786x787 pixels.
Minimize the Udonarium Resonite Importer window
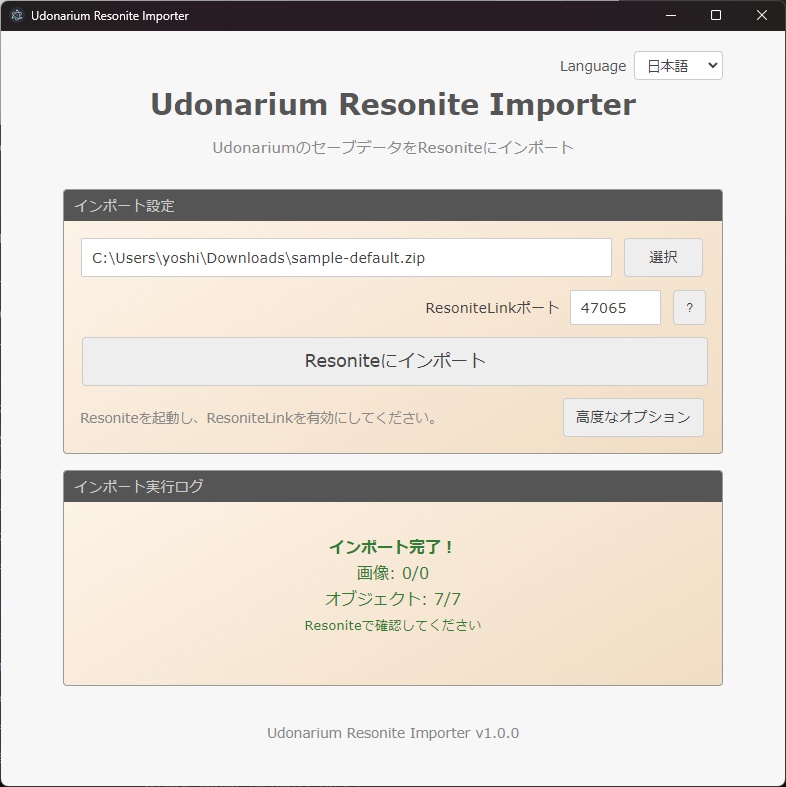point(671,16)
